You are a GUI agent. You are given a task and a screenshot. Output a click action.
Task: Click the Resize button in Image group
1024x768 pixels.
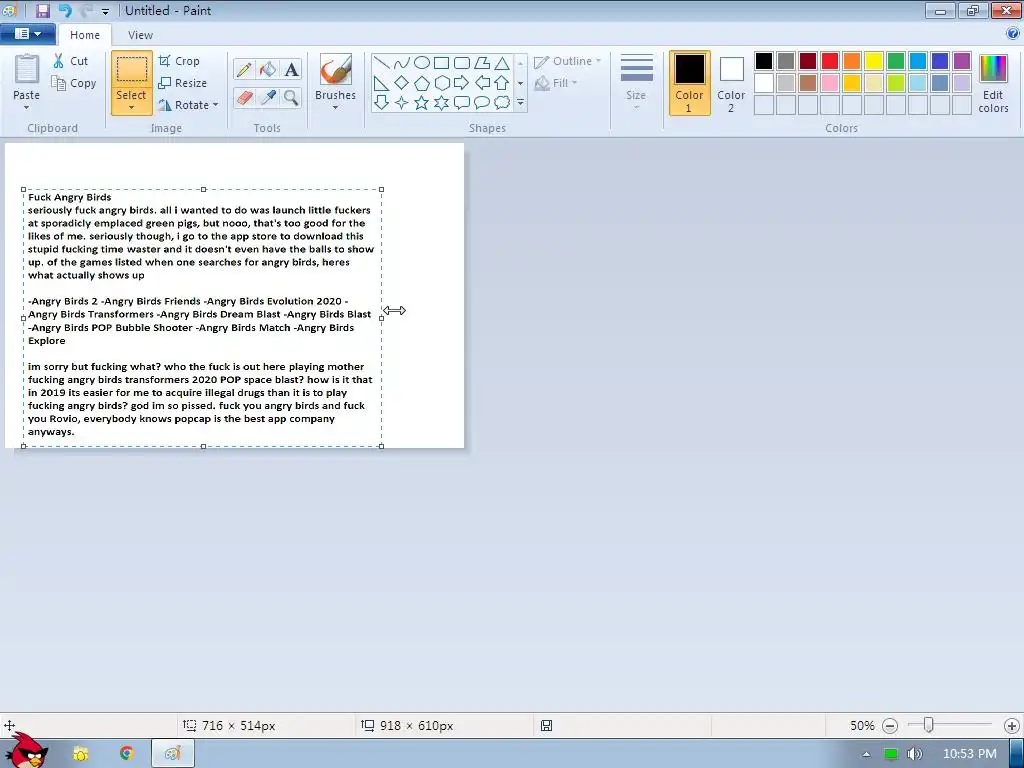click(183, 83)
